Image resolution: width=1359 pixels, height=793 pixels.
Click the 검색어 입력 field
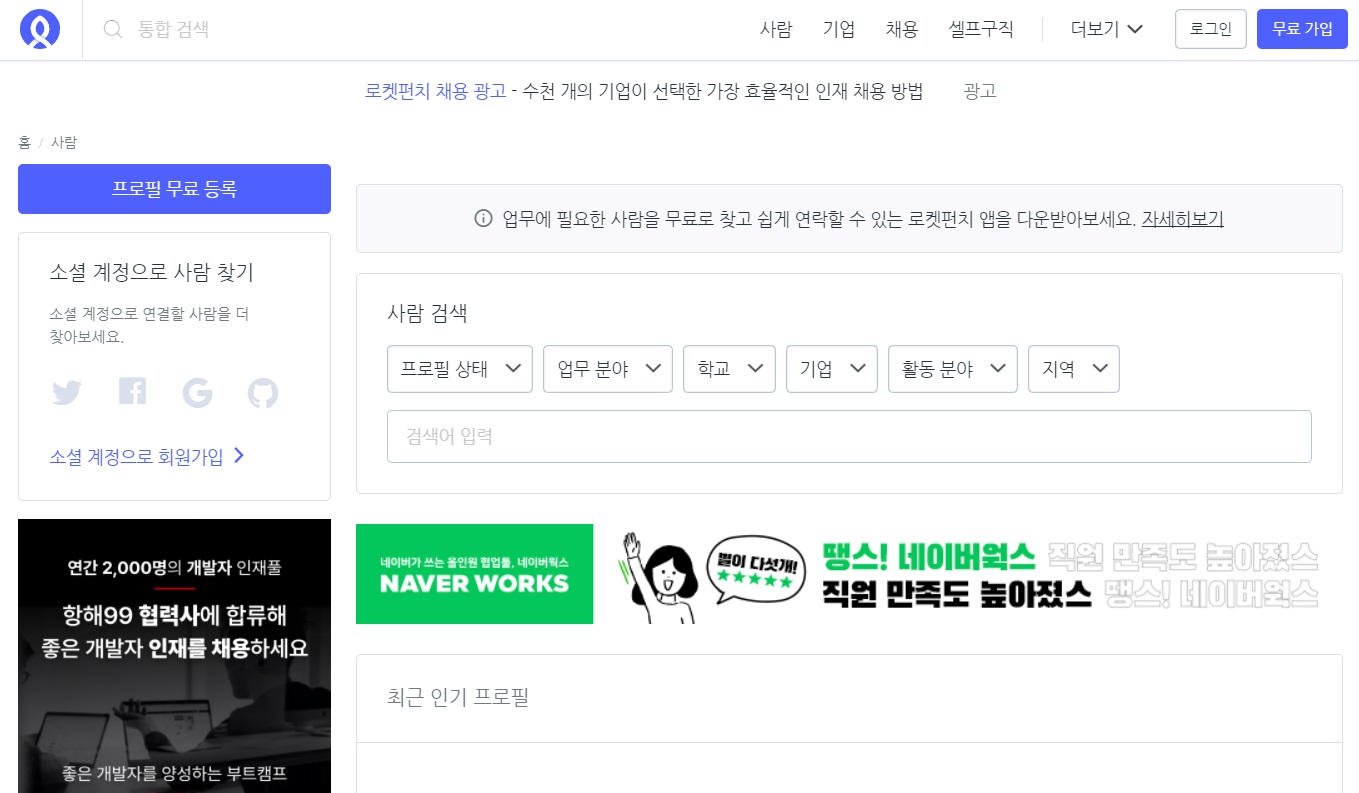point(849,436)
